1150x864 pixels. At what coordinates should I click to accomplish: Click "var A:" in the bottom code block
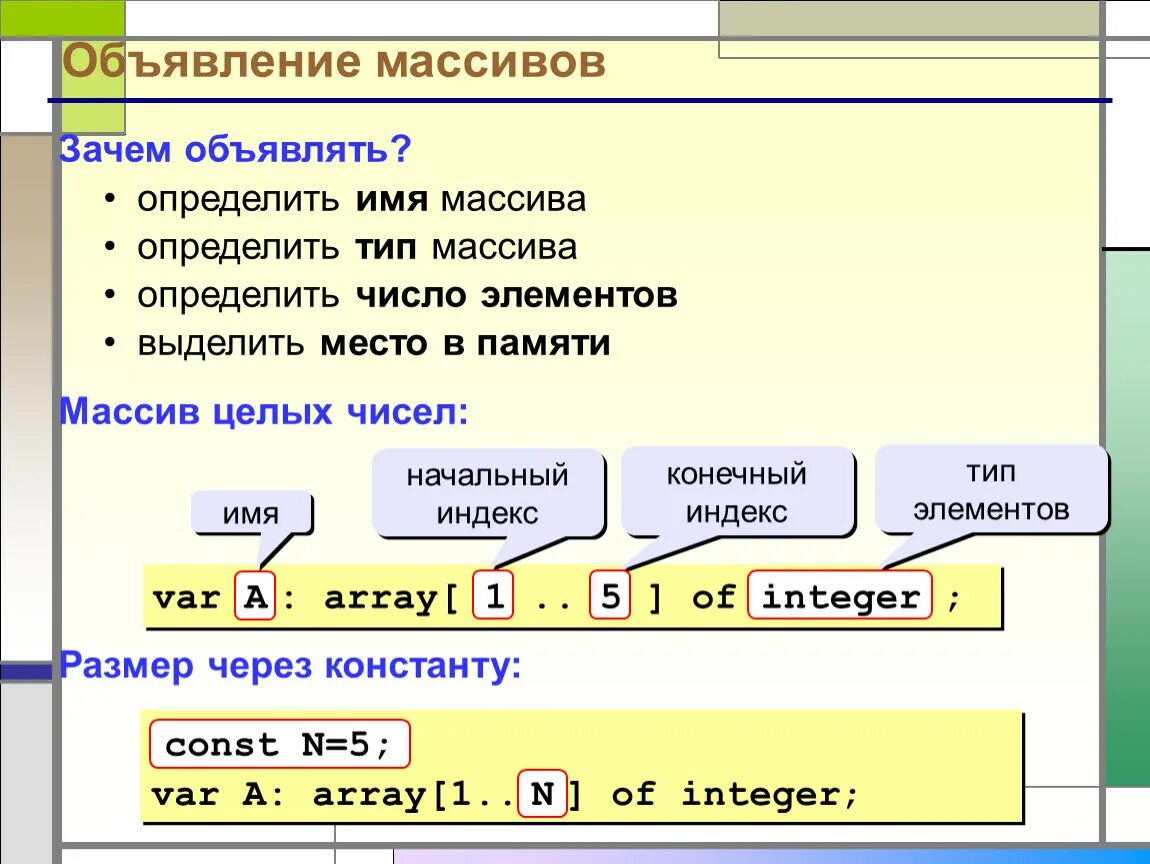[x=218, y=794]
